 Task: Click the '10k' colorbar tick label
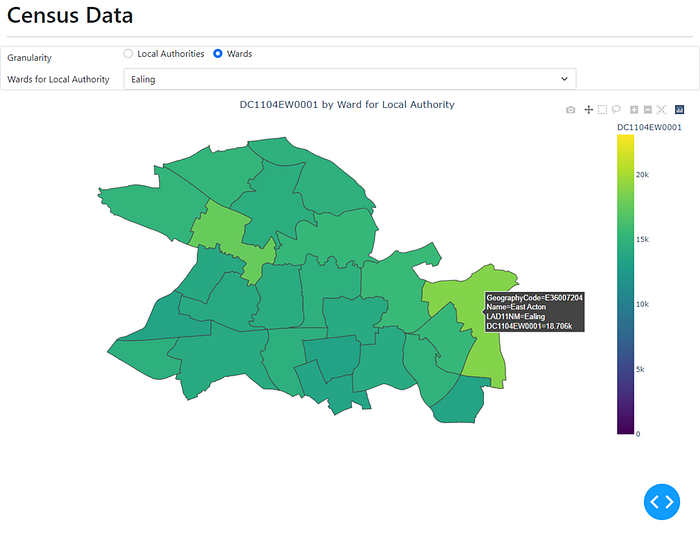pos(642,304)
